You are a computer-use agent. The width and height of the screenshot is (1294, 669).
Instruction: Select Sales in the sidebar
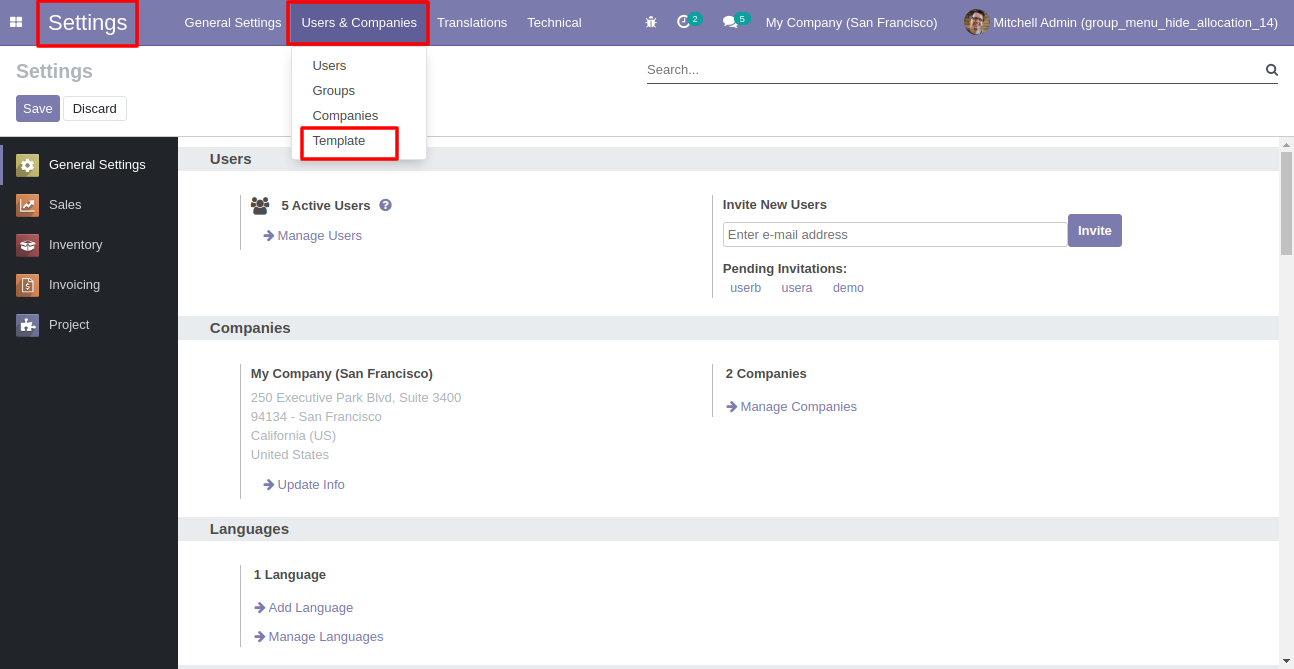pyautogui.click(x=89, y=205)
